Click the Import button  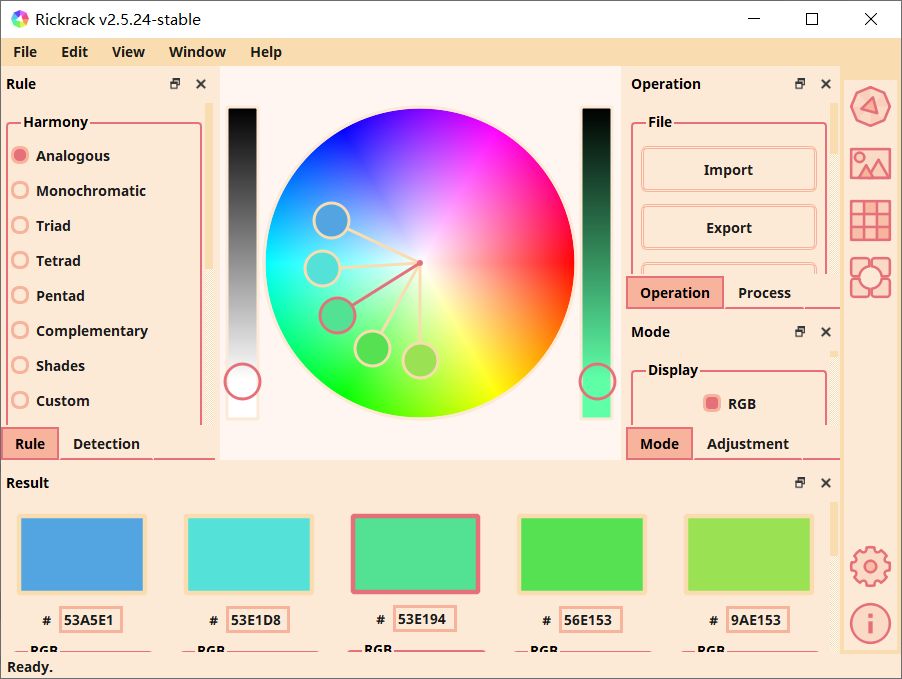(x=727, y=169)
